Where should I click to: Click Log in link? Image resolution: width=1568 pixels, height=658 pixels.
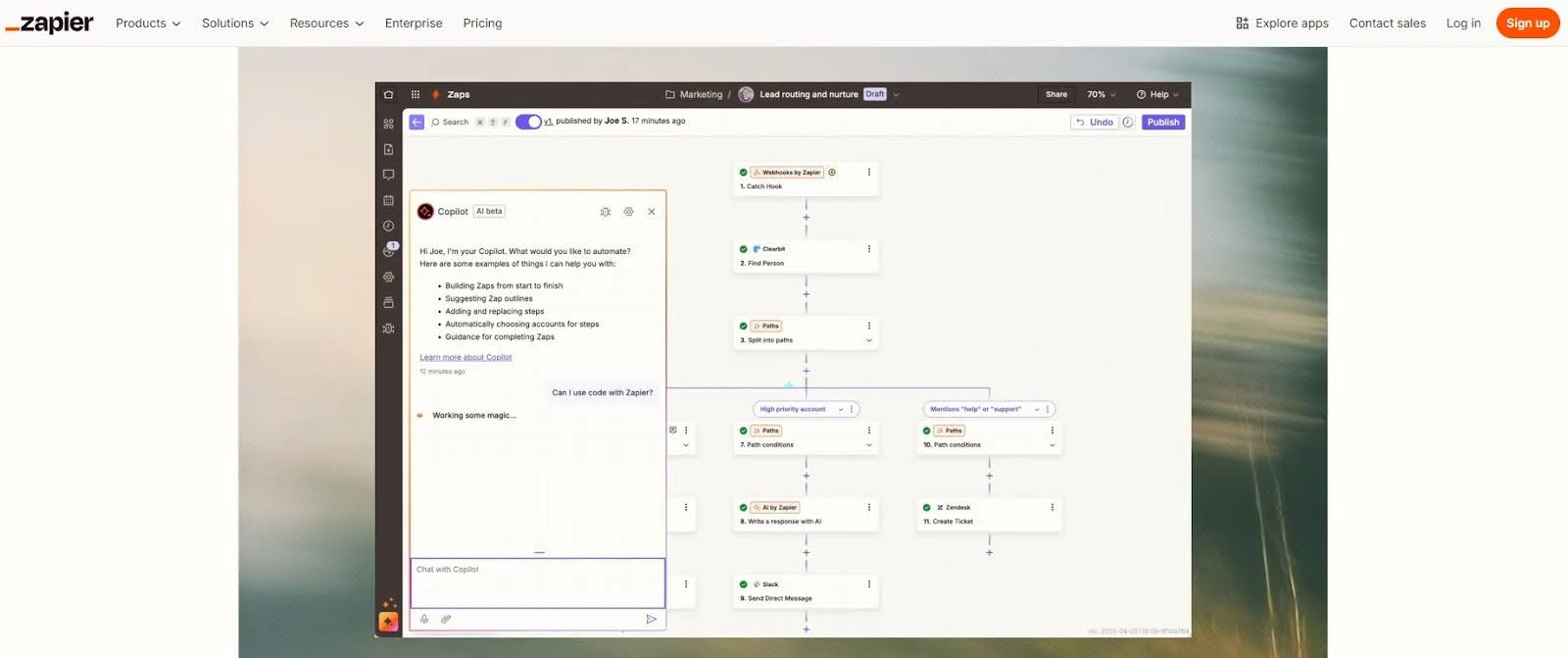coord(1463,24)
